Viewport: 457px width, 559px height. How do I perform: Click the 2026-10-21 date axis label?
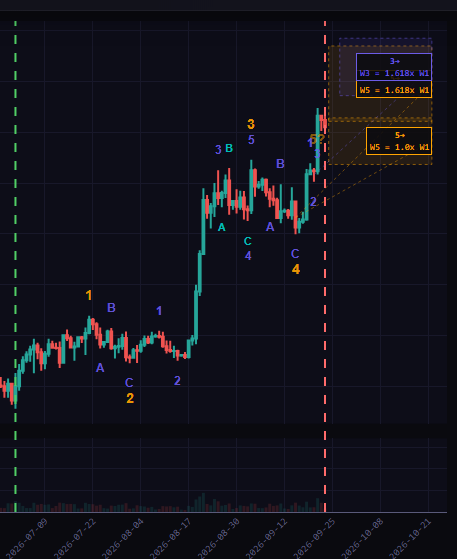pyautogui.click(x=411, y=538)
